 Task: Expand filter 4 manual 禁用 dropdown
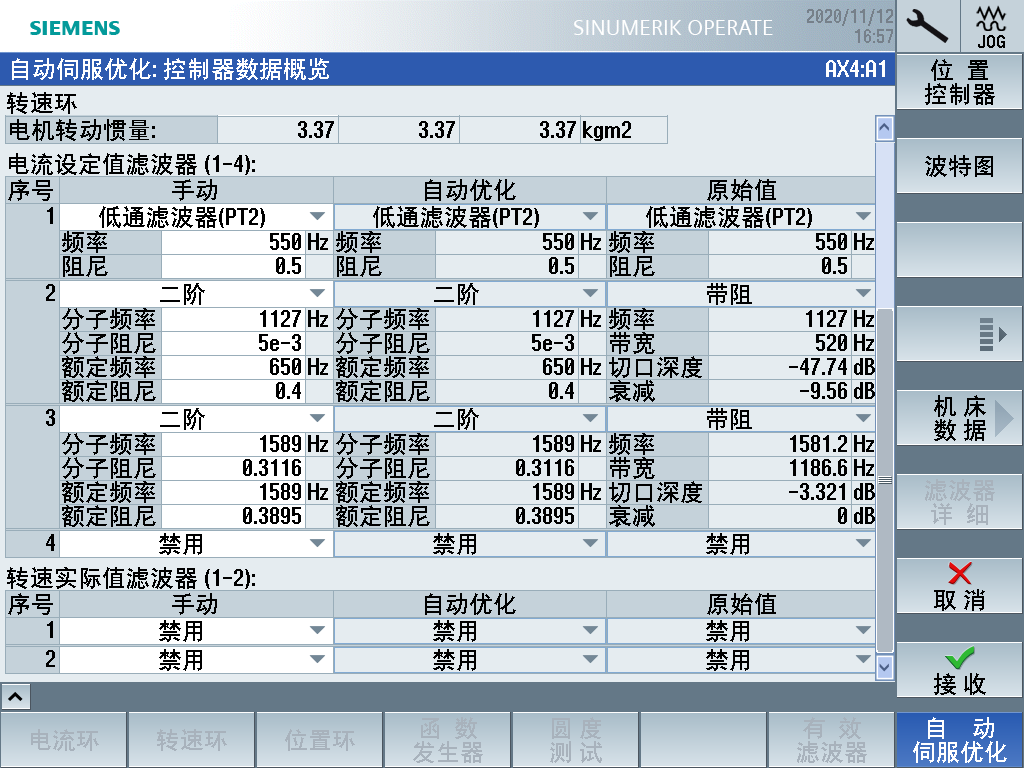(196, 544)
